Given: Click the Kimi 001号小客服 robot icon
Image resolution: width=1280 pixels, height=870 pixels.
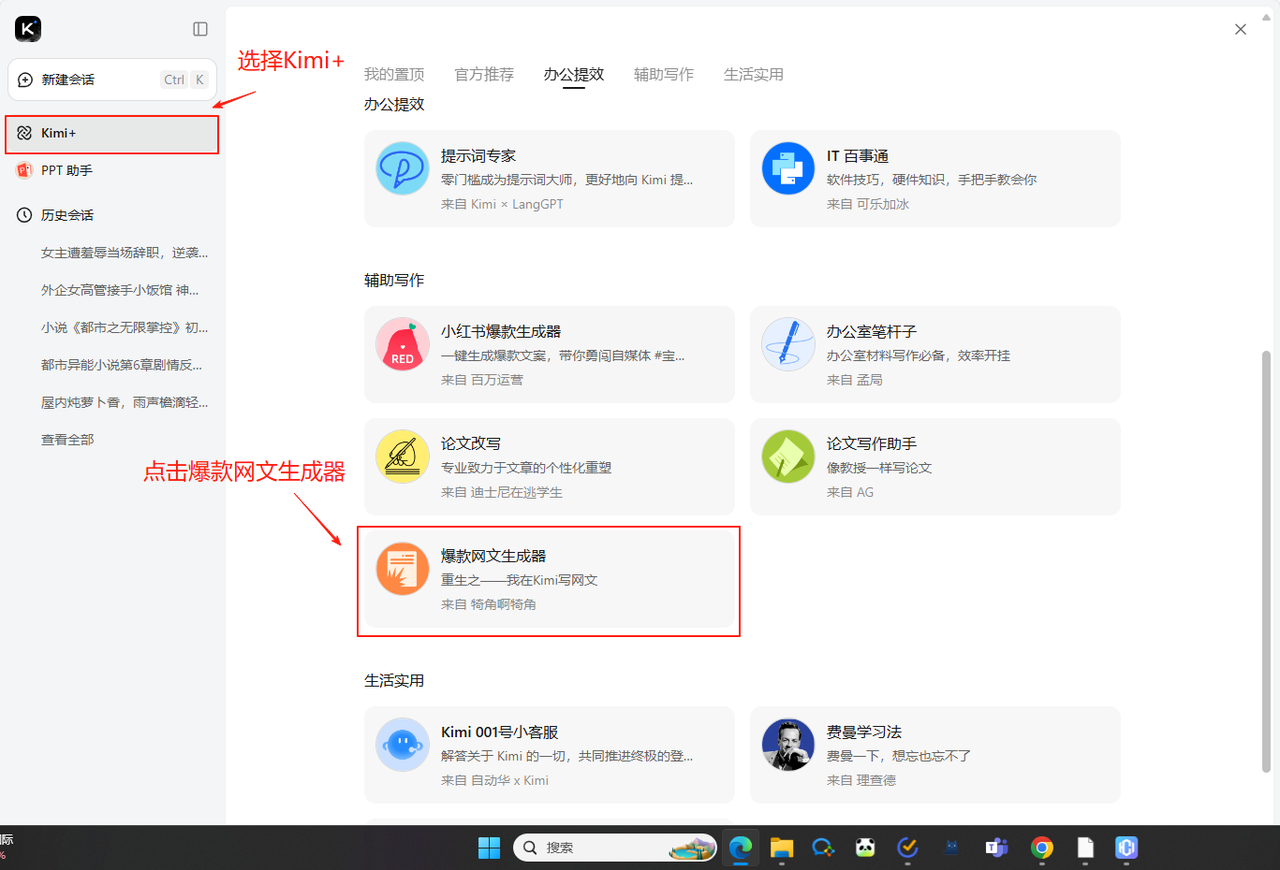Looking at the screenshot, I should [x=402, y=744].
